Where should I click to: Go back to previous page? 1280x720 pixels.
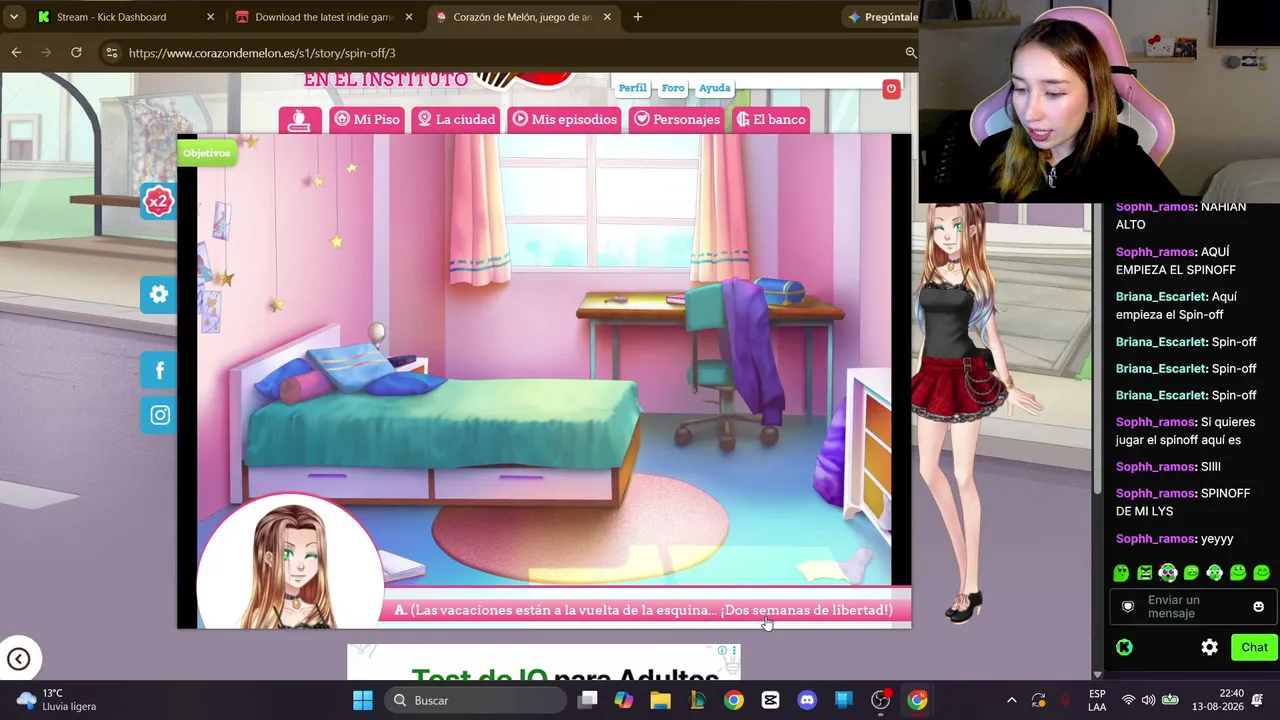16,52
